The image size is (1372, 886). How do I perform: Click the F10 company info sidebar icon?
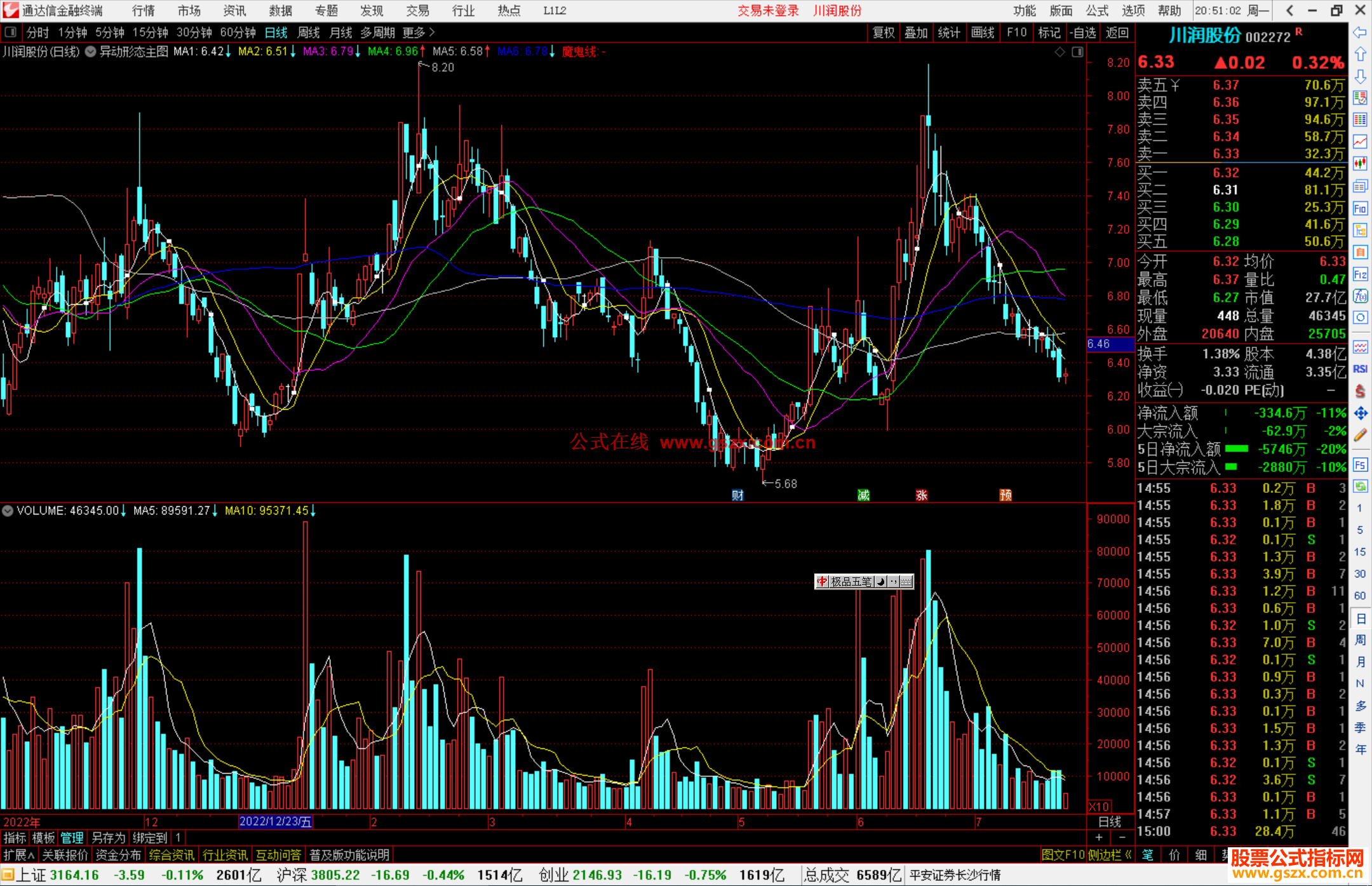(x=1360, y=208)
